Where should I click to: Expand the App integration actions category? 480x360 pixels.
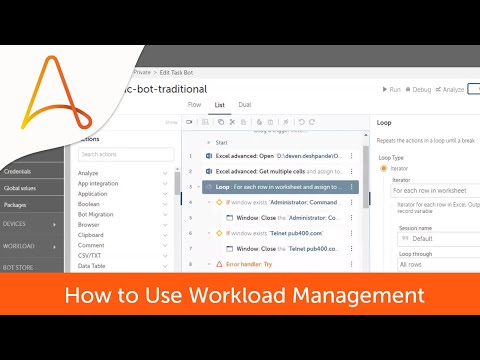click(165, 183)
